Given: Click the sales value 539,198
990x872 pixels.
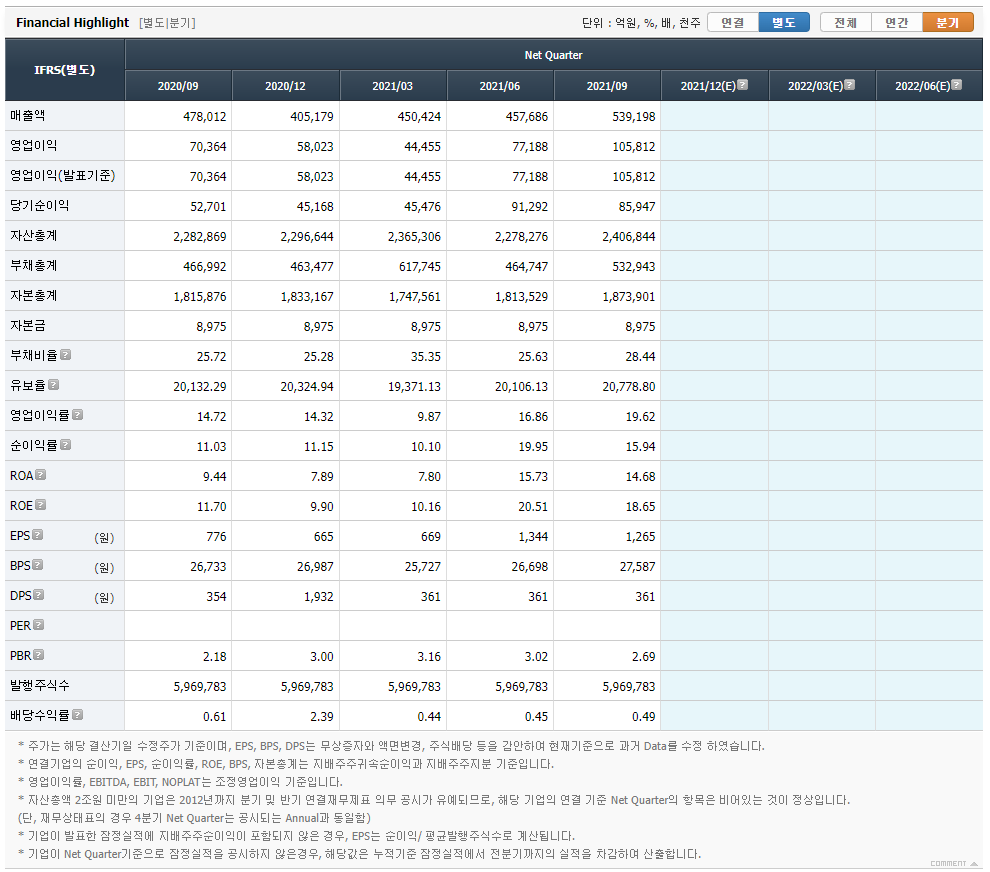Looking at the screenshot, I should (x=634, y=117).
